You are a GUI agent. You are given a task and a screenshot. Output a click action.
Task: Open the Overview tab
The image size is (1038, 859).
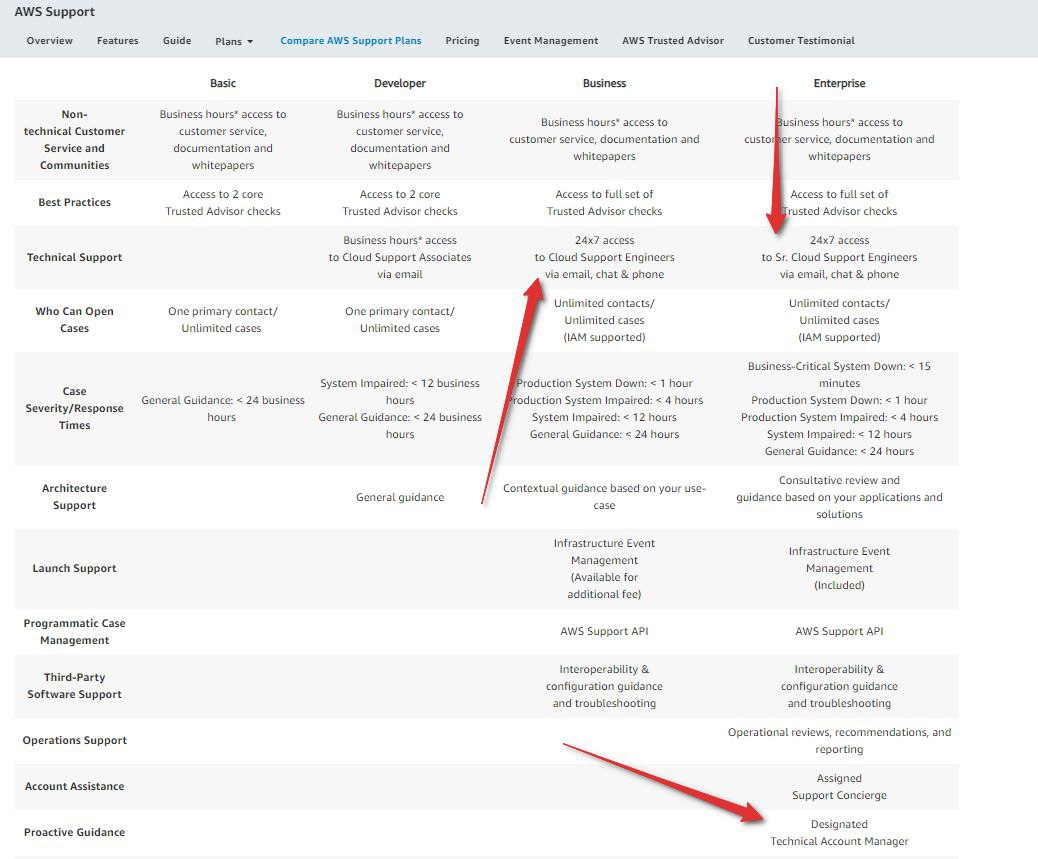click(50, 40)
